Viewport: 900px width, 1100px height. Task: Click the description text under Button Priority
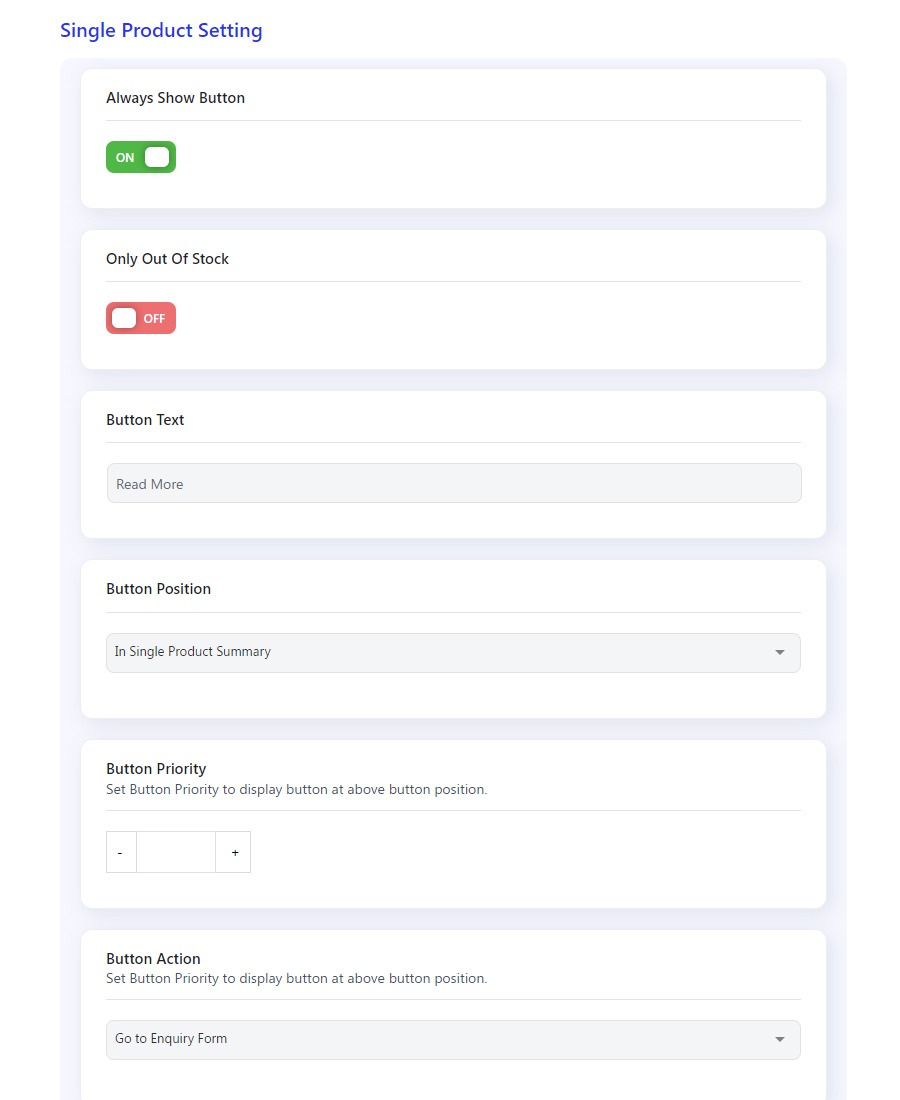(x=297, y=789)
